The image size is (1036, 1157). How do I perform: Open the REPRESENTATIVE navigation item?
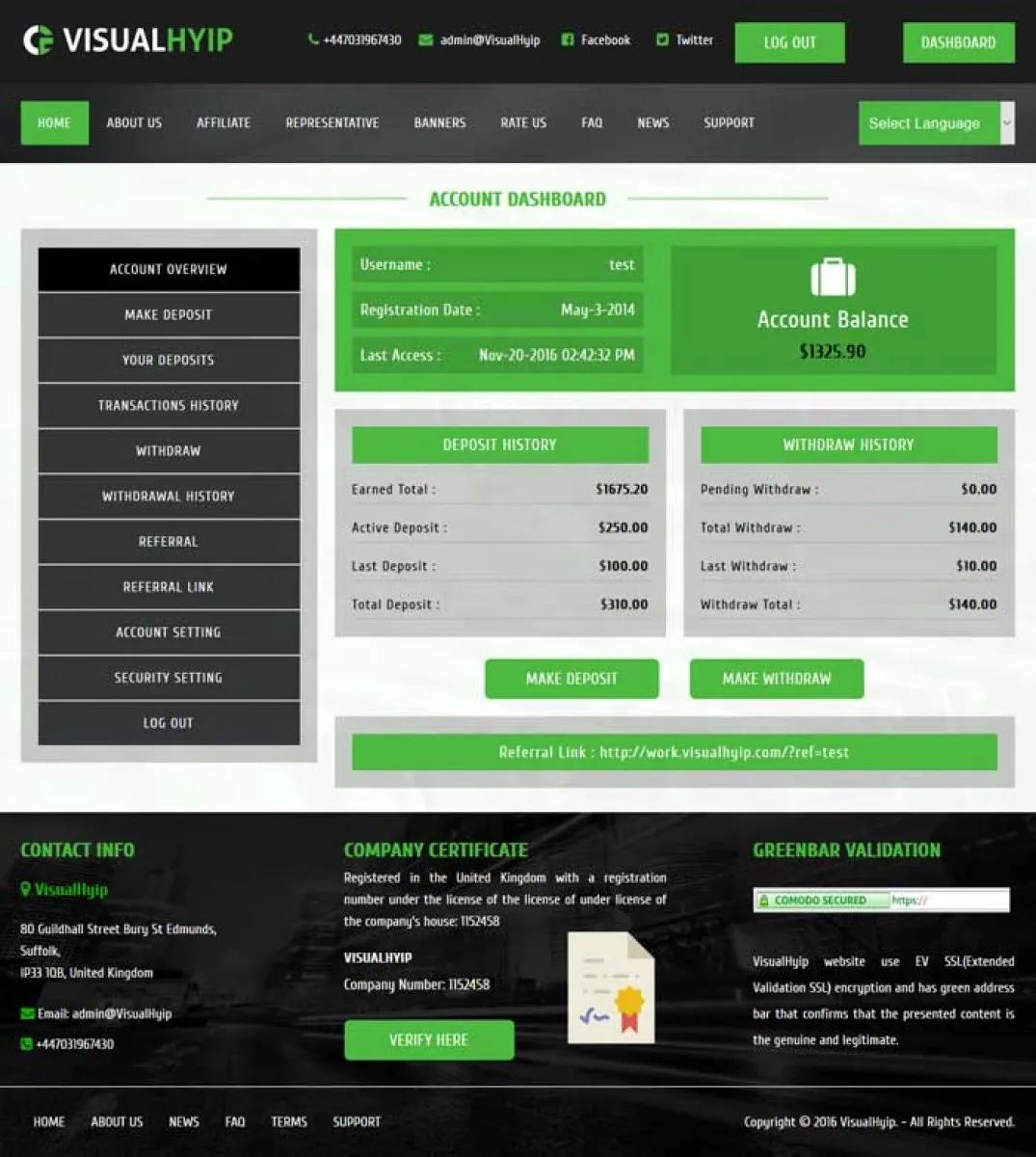tap(332, 122)
